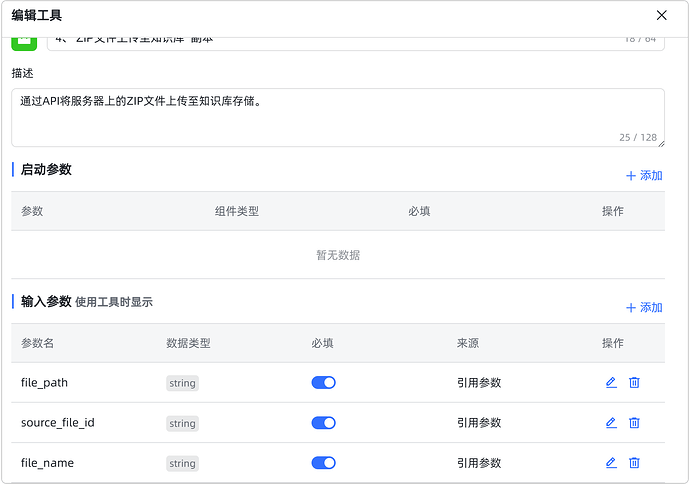This screenshot has height=485, width=690.
Task: Click trash icon for source_file_id
Action: pos(634,423)
